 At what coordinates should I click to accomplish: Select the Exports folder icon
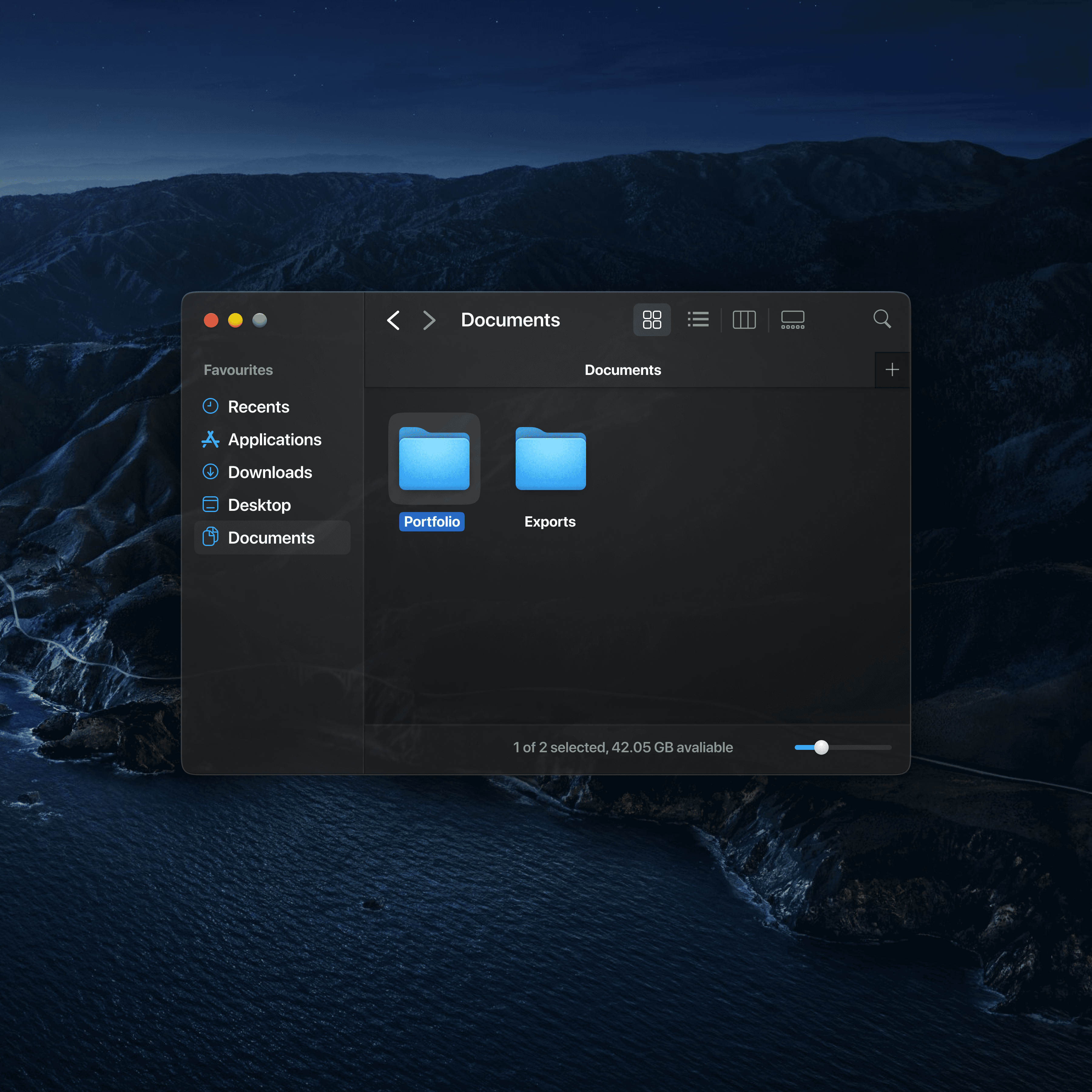551,459
